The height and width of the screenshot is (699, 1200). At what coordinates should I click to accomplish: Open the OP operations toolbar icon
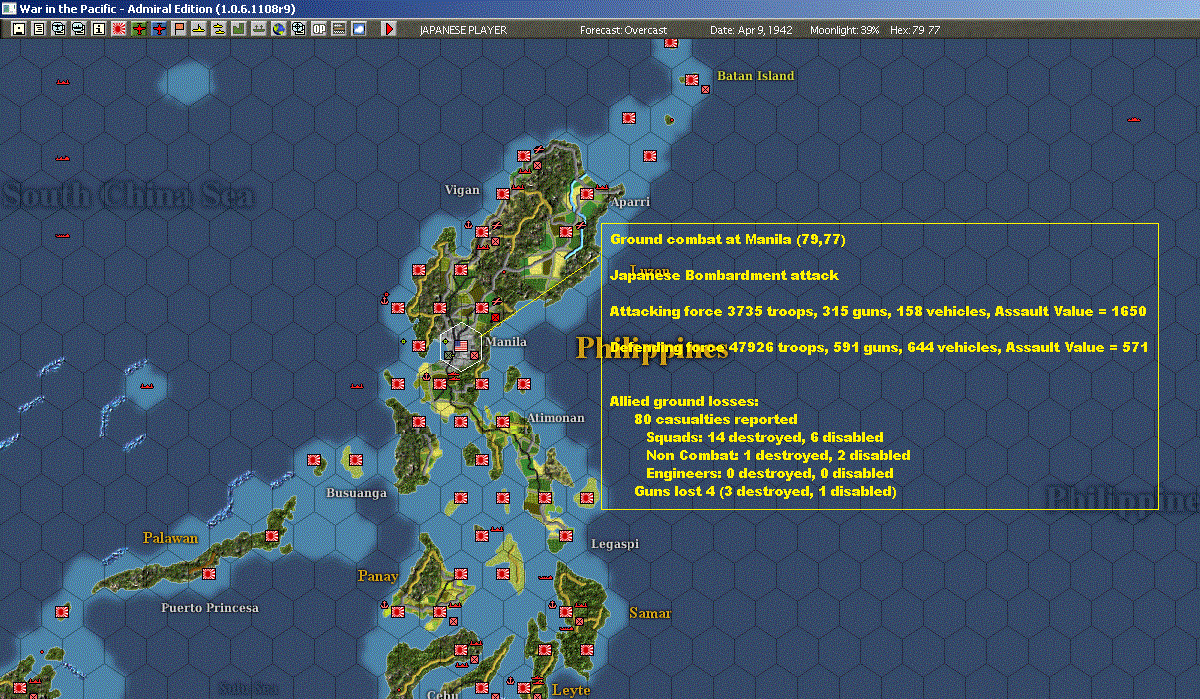tap(319, 29)
